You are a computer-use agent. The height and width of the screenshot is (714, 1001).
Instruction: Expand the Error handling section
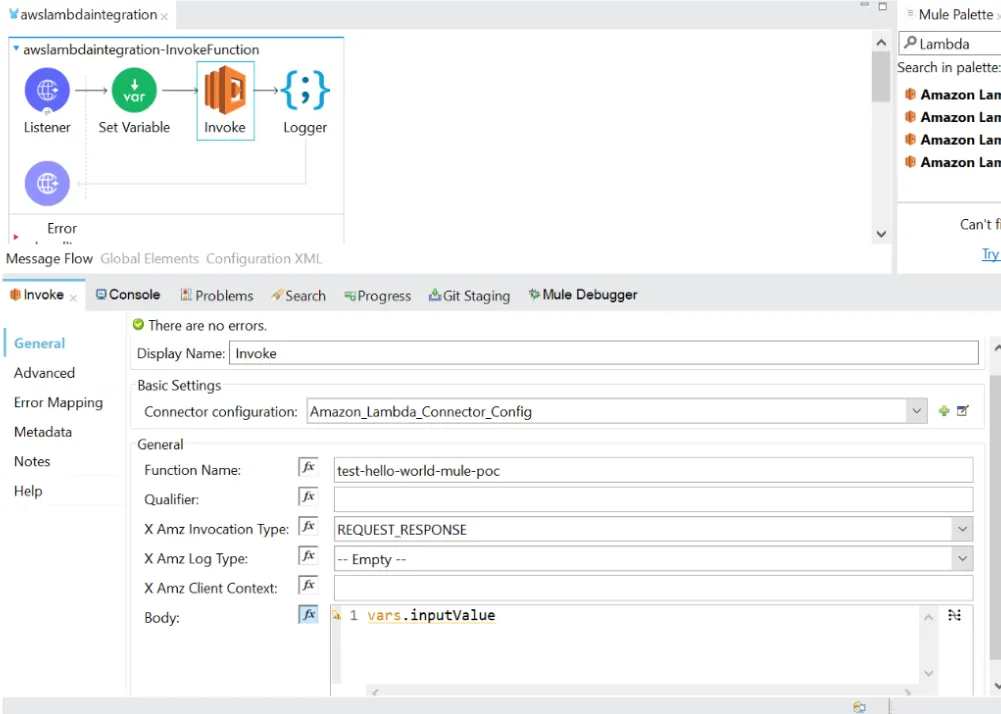pos(16,237)
